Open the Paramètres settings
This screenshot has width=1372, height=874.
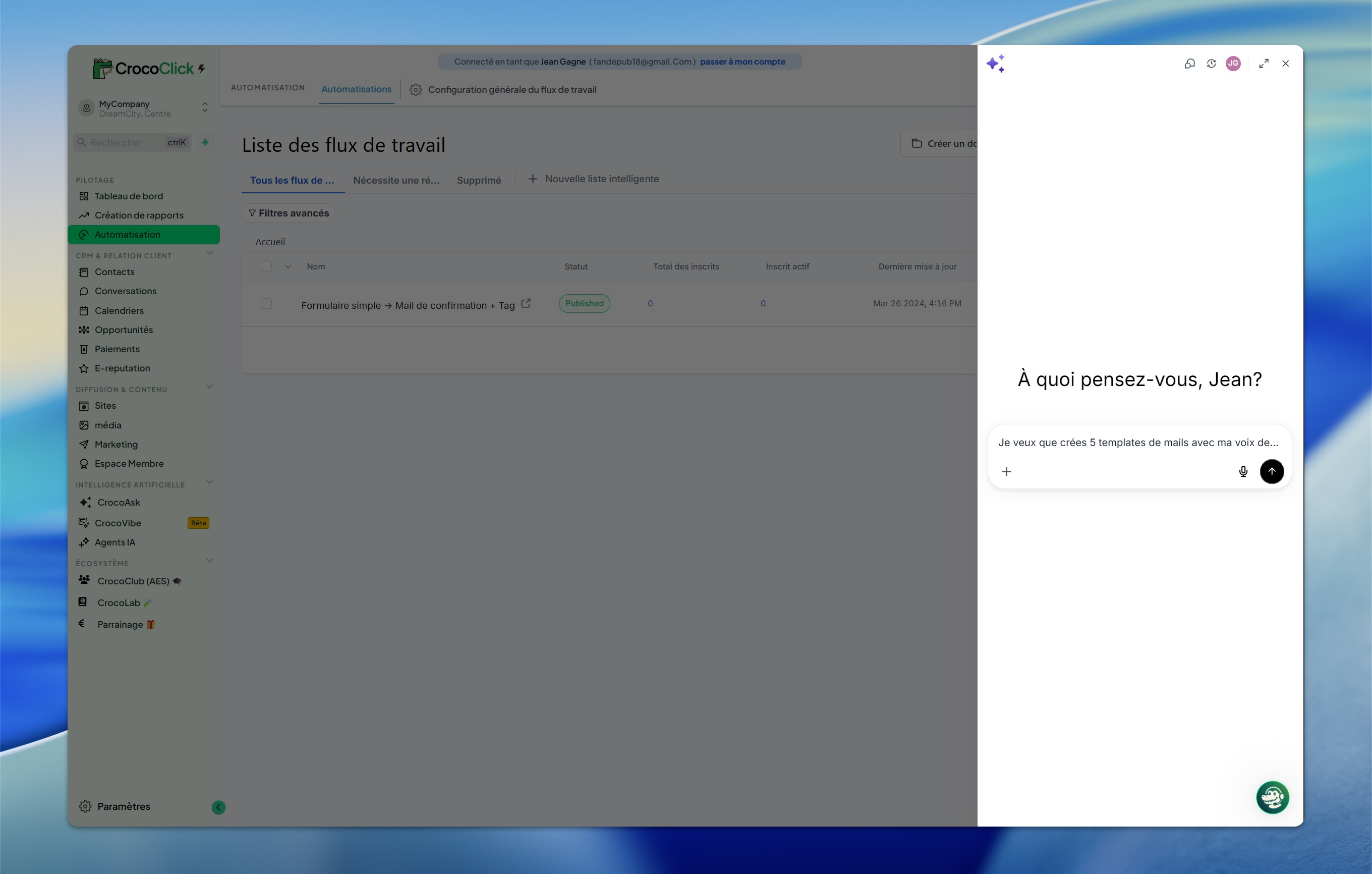(115, 807)
